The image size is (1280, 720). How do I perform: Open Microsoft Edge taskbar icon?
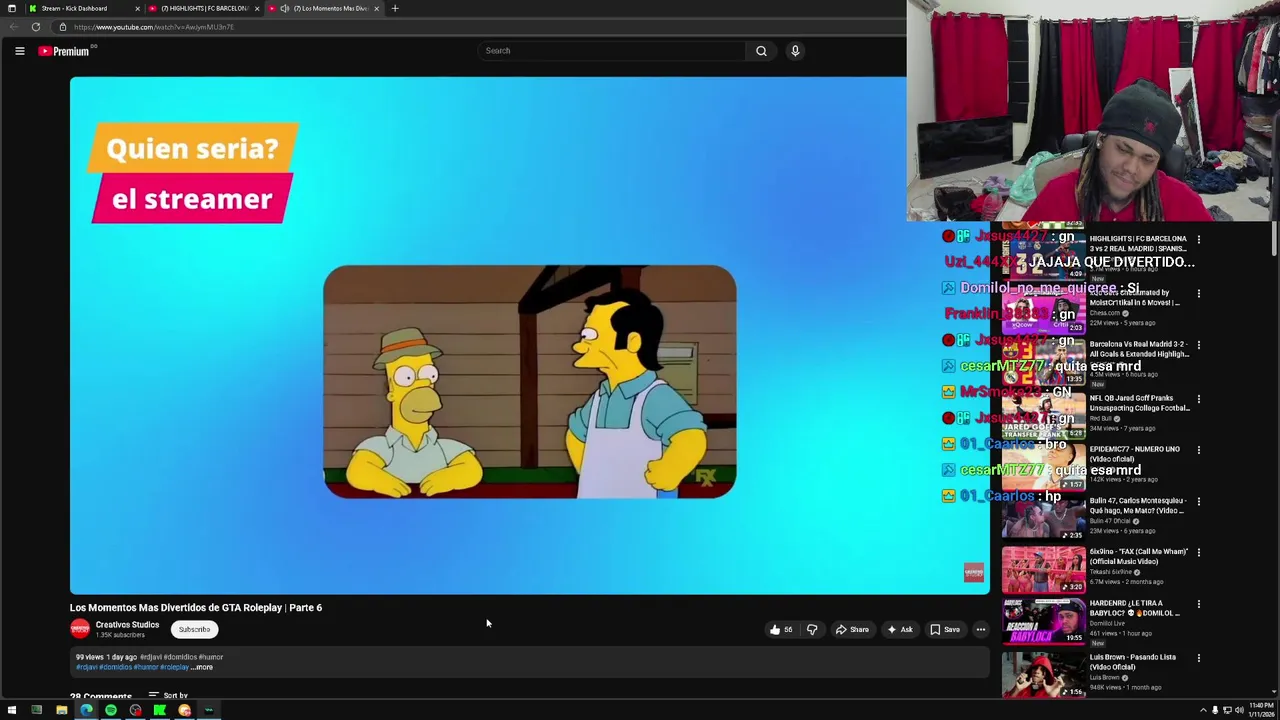[86, 710]
